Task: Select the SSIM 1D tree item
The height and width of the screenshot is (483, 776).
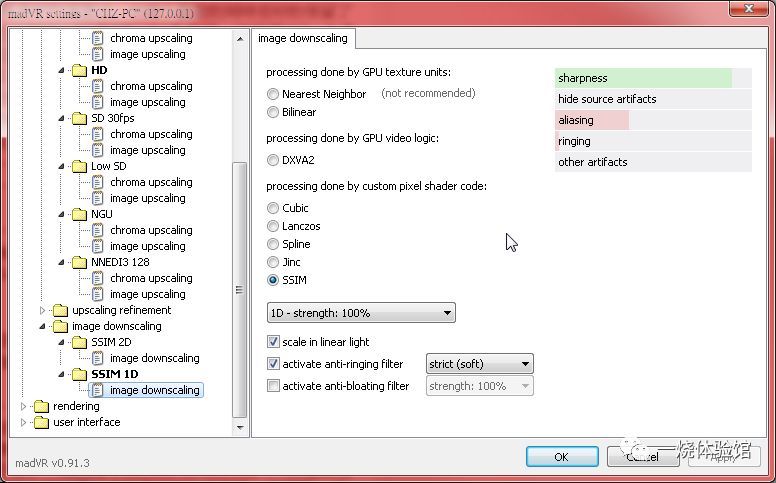Action: [x=114, y=374]
